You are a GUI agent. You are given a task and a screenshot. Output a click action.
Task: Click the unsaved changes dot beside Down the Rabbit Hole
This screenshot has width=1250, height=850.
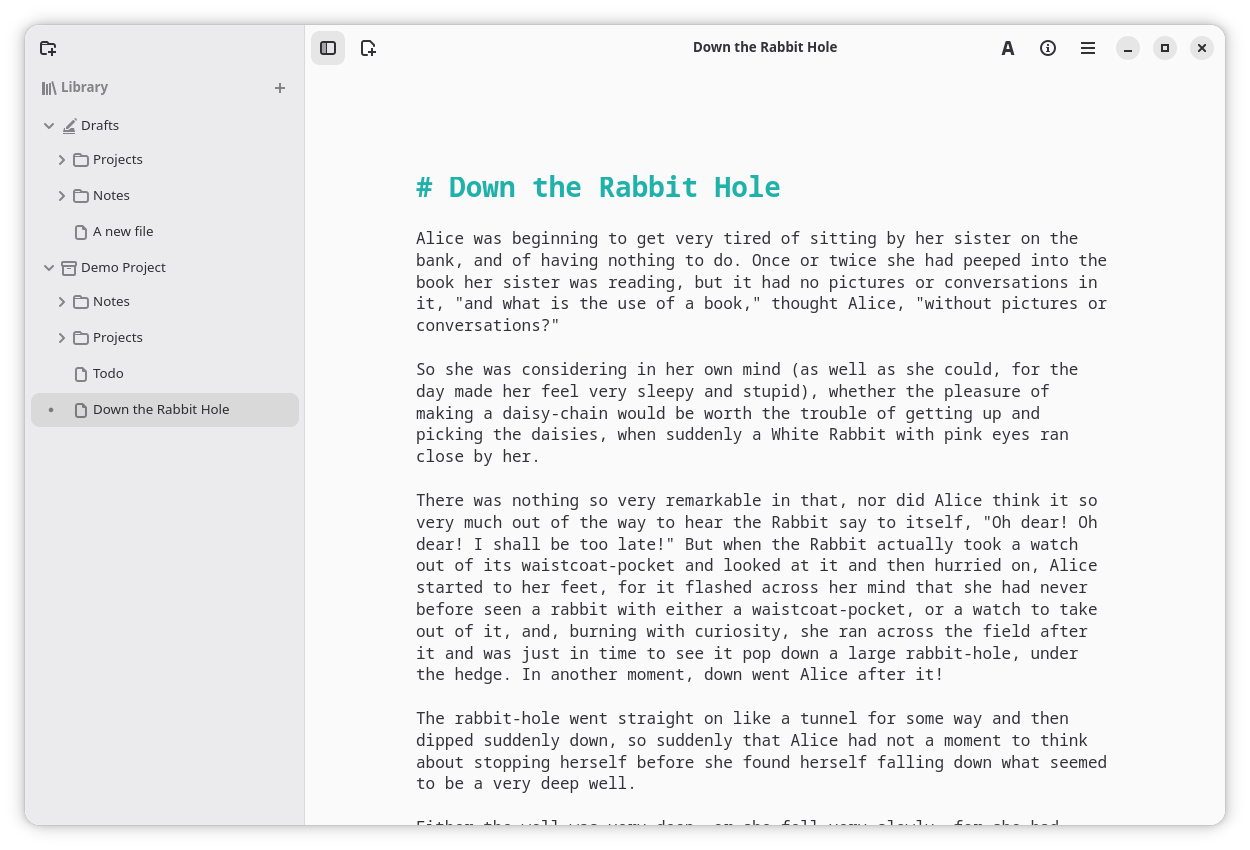51,409
